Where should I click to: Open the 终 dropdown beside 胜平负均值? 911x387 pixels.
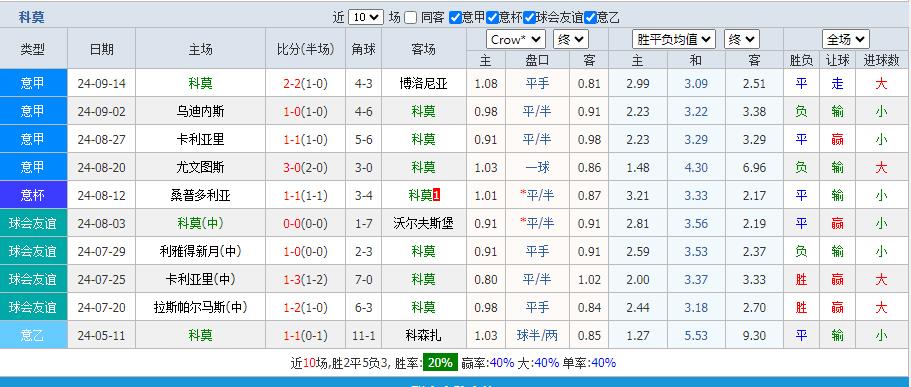coord(742,40)
